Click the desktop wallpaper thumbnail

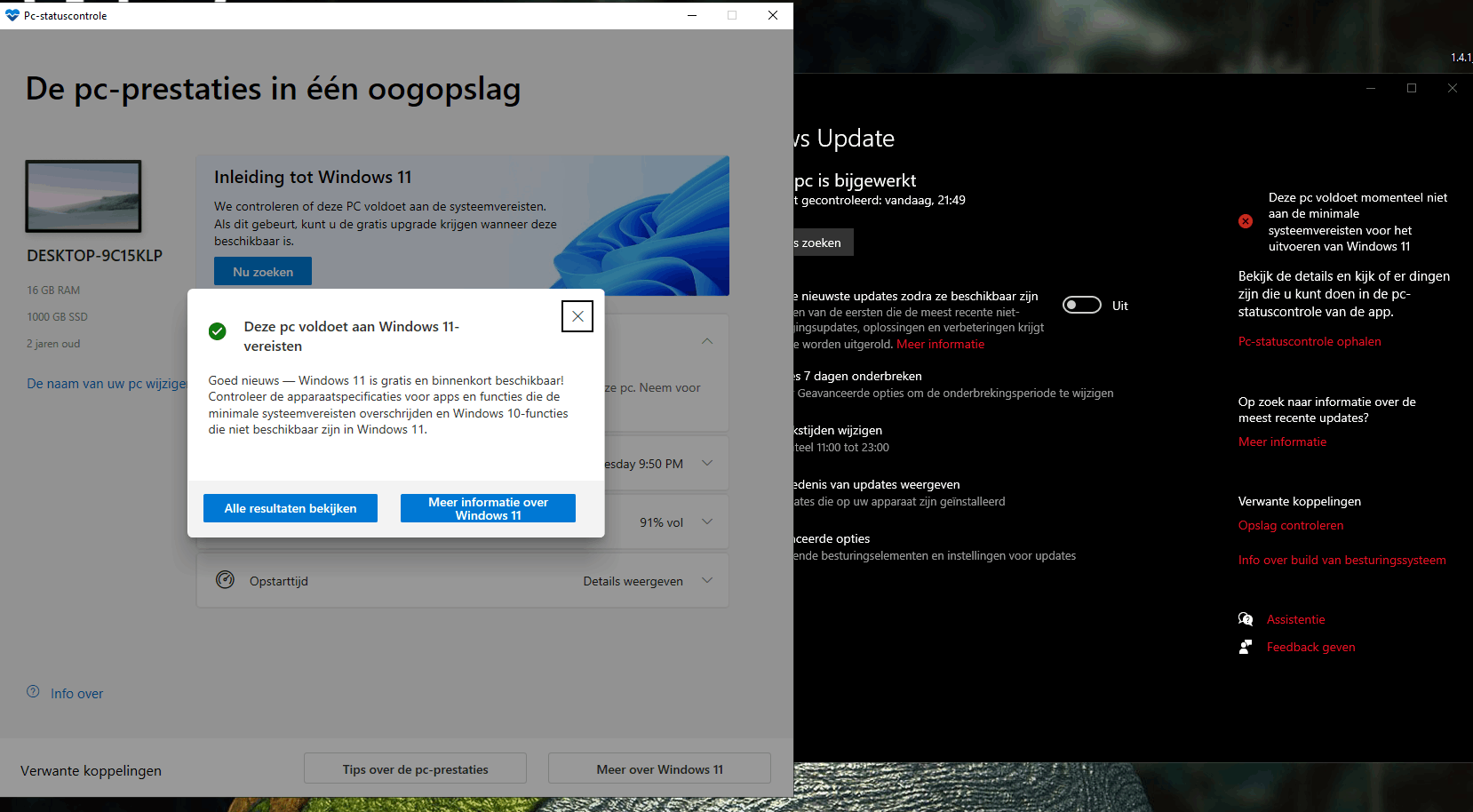coord(84,196)
